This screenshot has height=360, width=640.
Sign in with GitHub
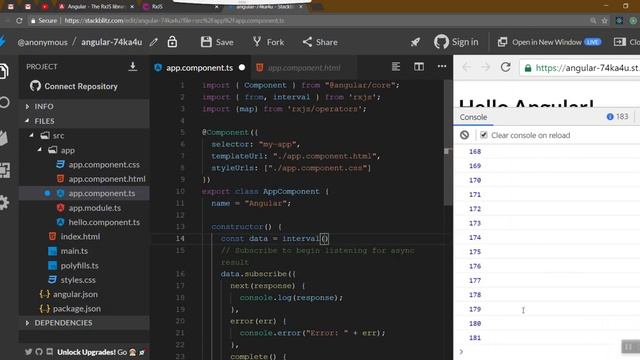coord(456,42)
